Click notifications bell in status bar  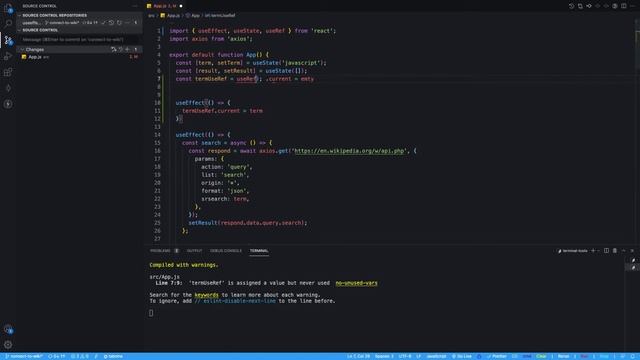pyautogui.click(x=632, y=356)
